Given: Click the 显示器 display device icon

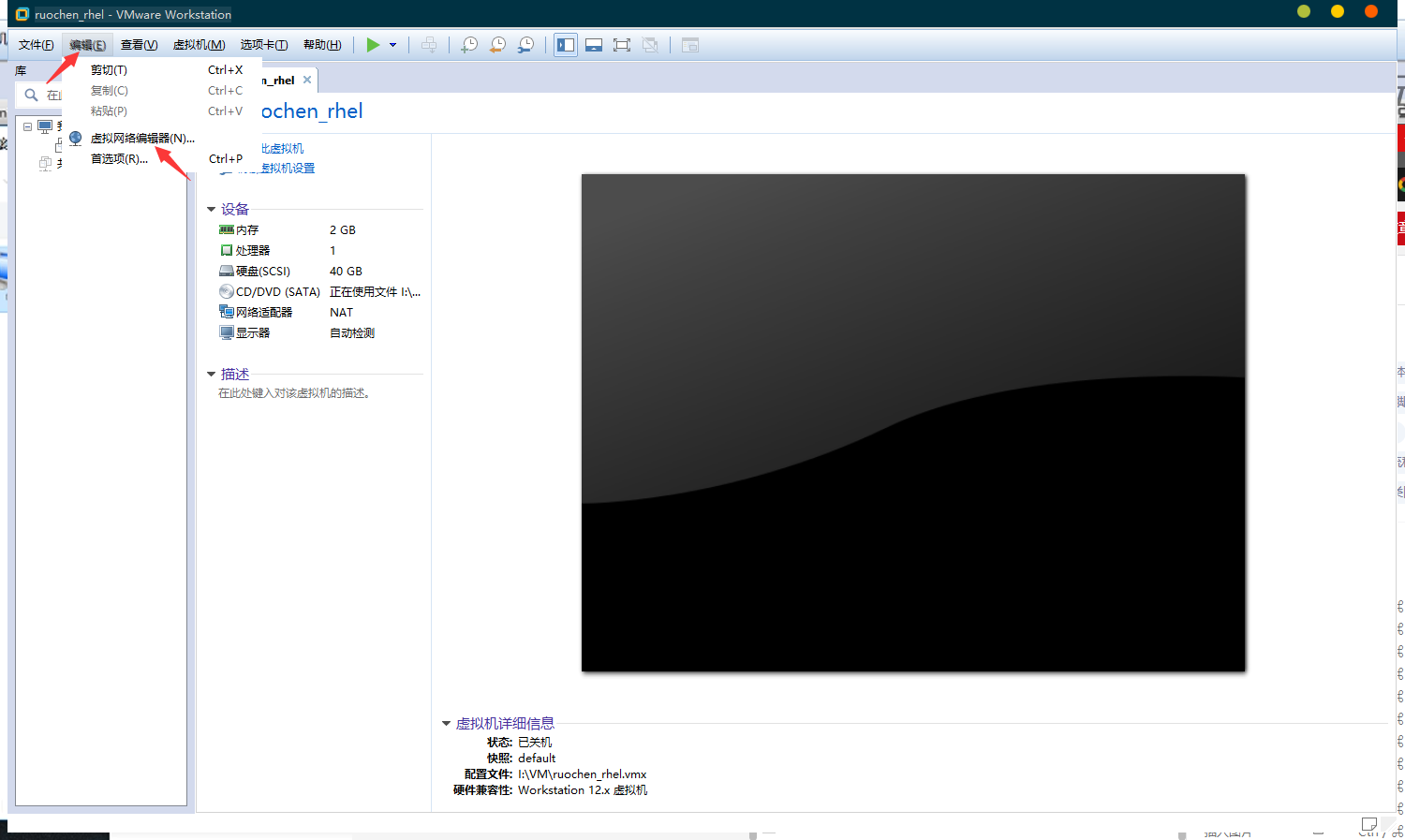Looking at the screenshot, I should [x=227, y=332].
